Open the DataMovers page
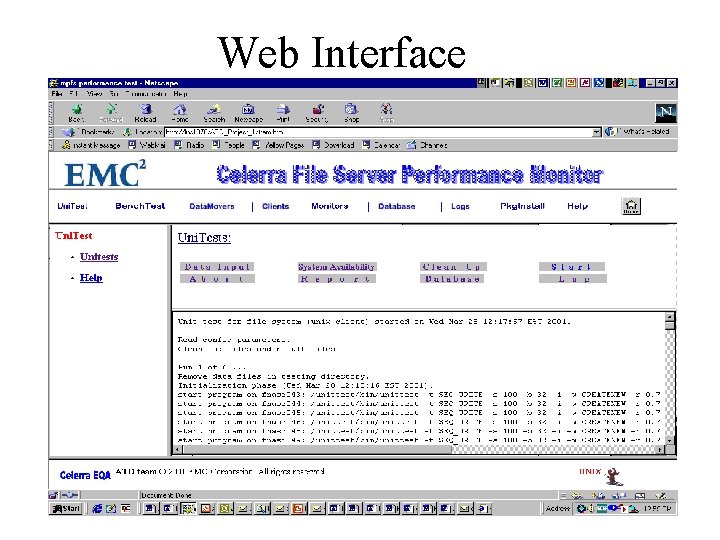Image resolution: width=720 pixels, height=540 pixels. [212, 206]
